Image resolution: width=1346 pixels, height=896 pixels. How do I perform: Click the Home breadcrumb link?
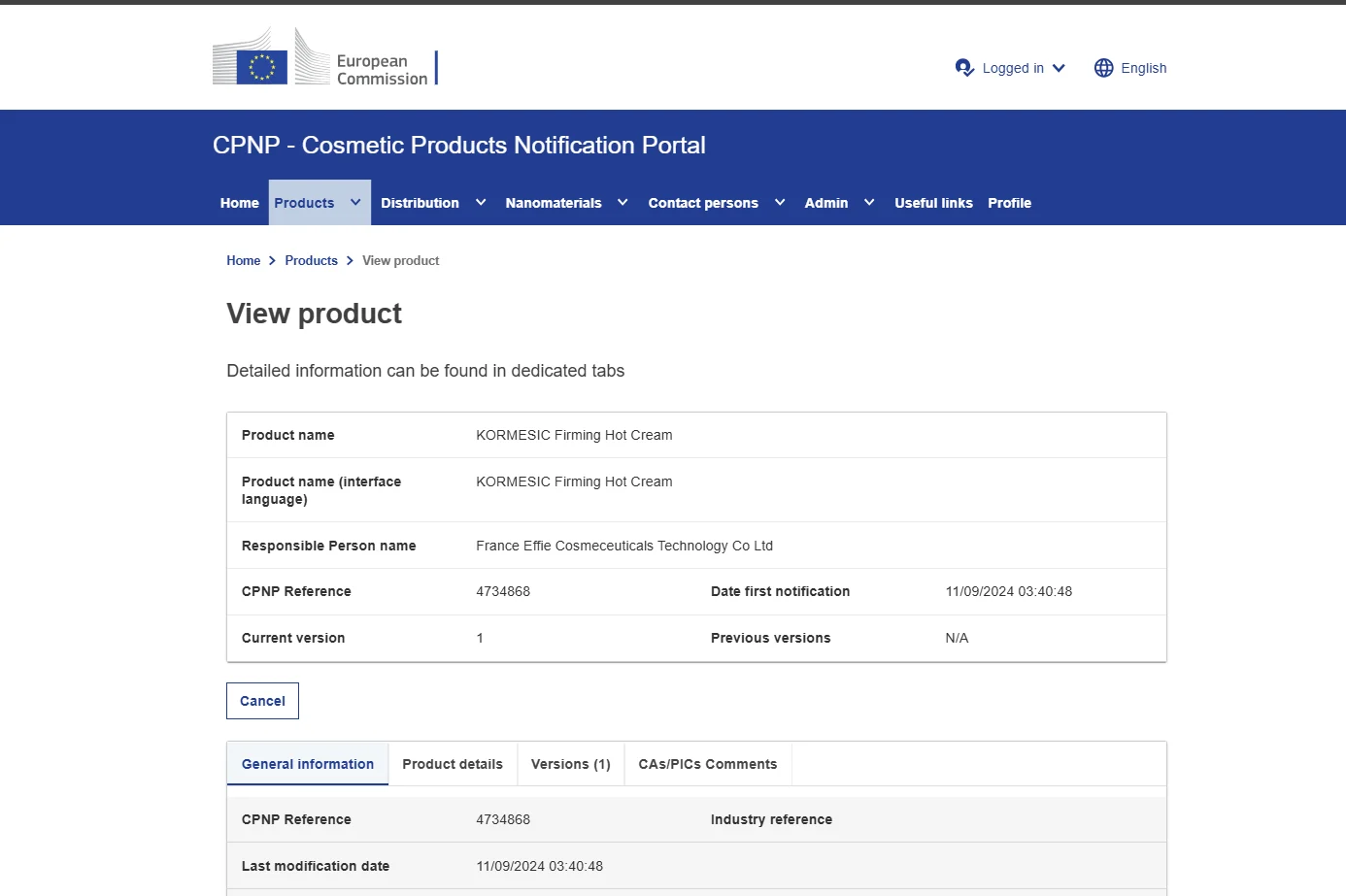pos(243,260)
